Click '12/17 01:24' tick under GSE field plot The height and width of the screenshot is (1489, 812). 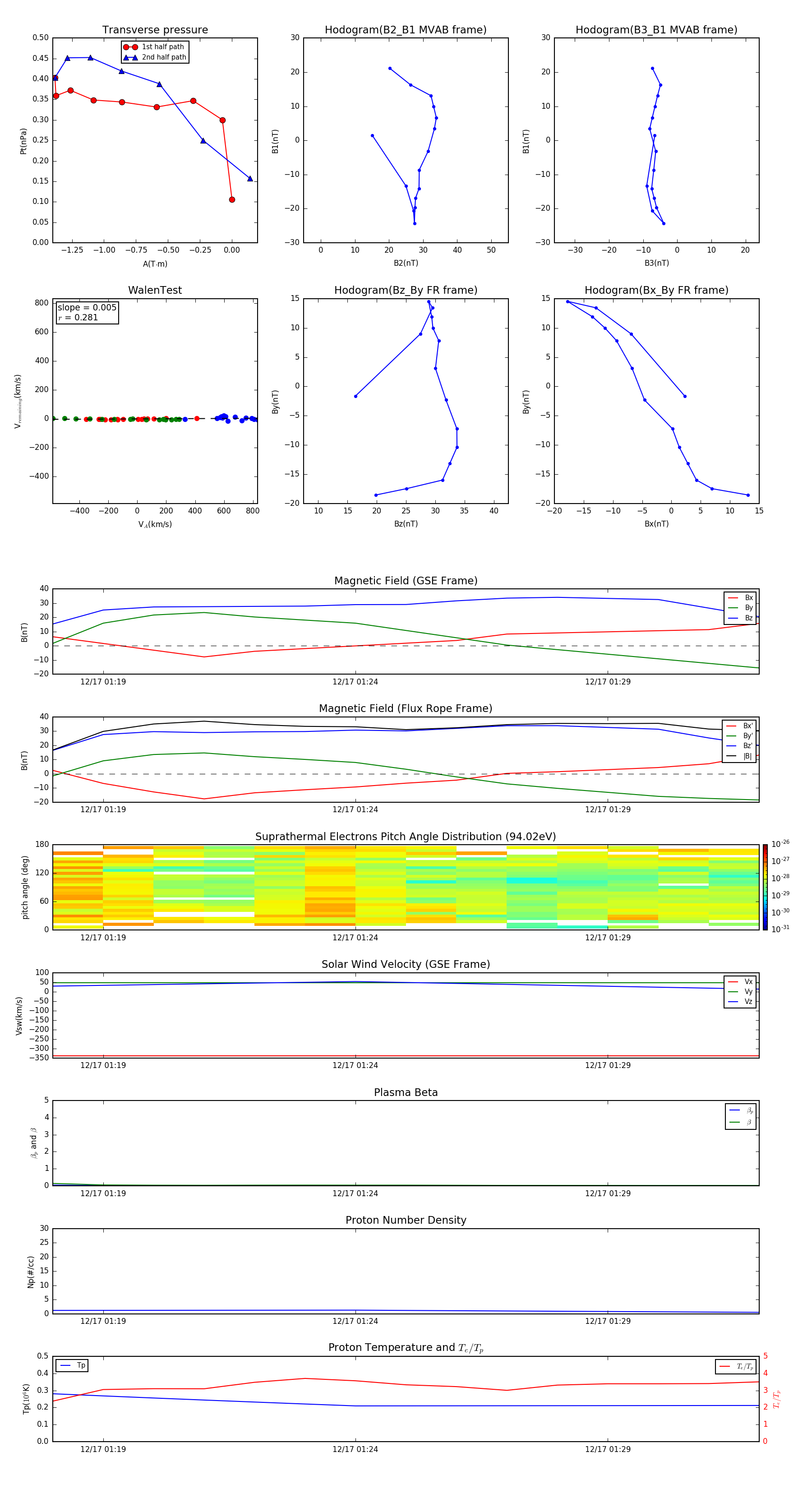coord(355,682)
